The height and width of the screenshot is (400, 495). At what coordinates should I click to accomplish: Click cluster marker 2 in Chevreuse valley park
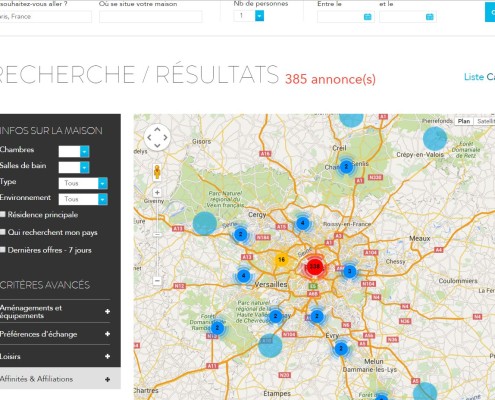(x=275, y=316)
